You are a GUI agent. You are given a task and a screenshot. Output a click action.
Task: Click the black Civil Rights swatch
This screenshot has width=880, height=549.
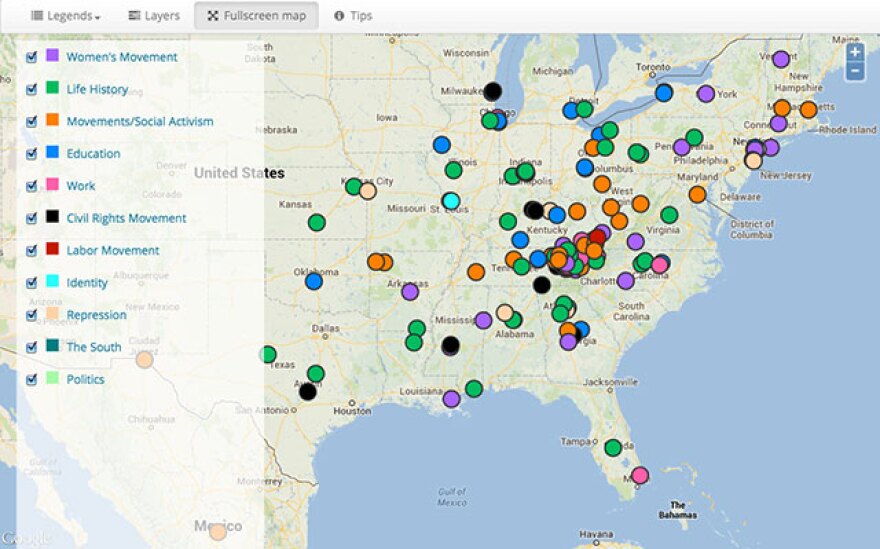(x=52, y=216)
